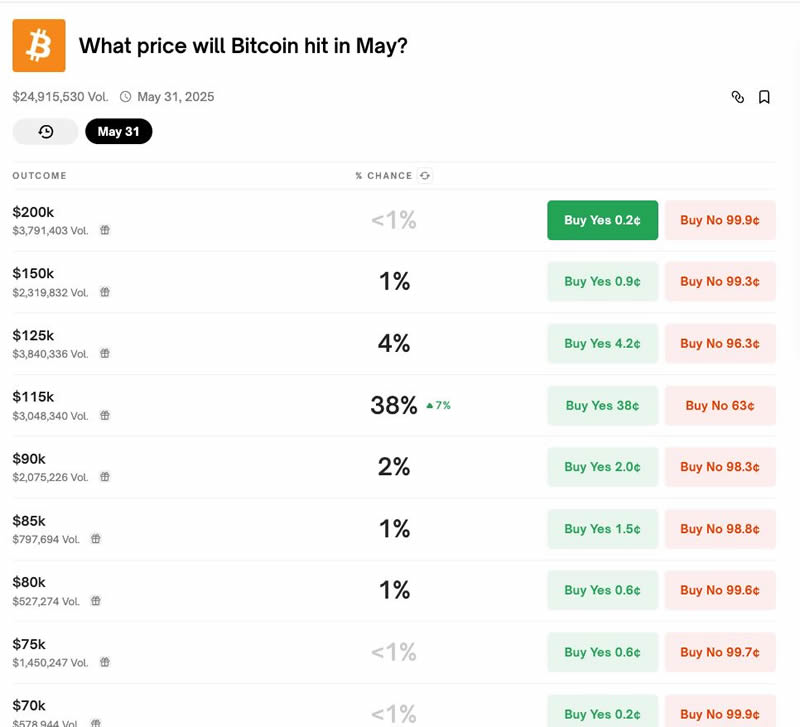Click the gift icon under $85k
The height and width of the screenshot is (727, 800).
[x=96, y=539]
